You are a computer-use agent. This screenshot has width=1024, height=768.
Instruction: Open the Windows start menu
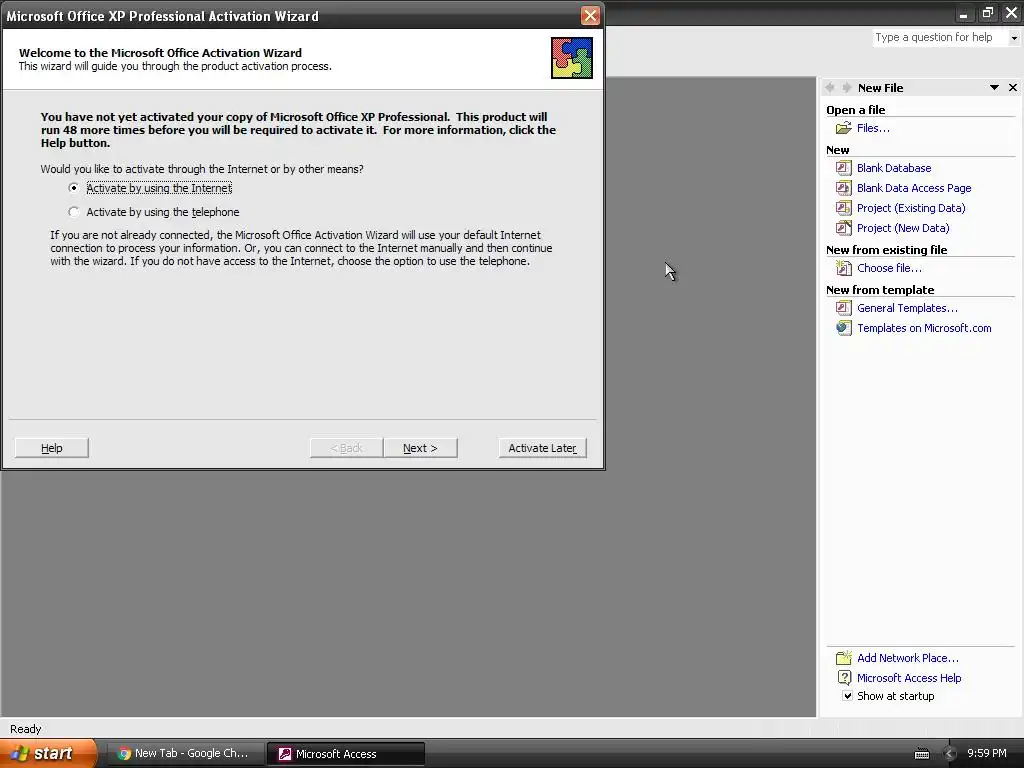point(47,753)
